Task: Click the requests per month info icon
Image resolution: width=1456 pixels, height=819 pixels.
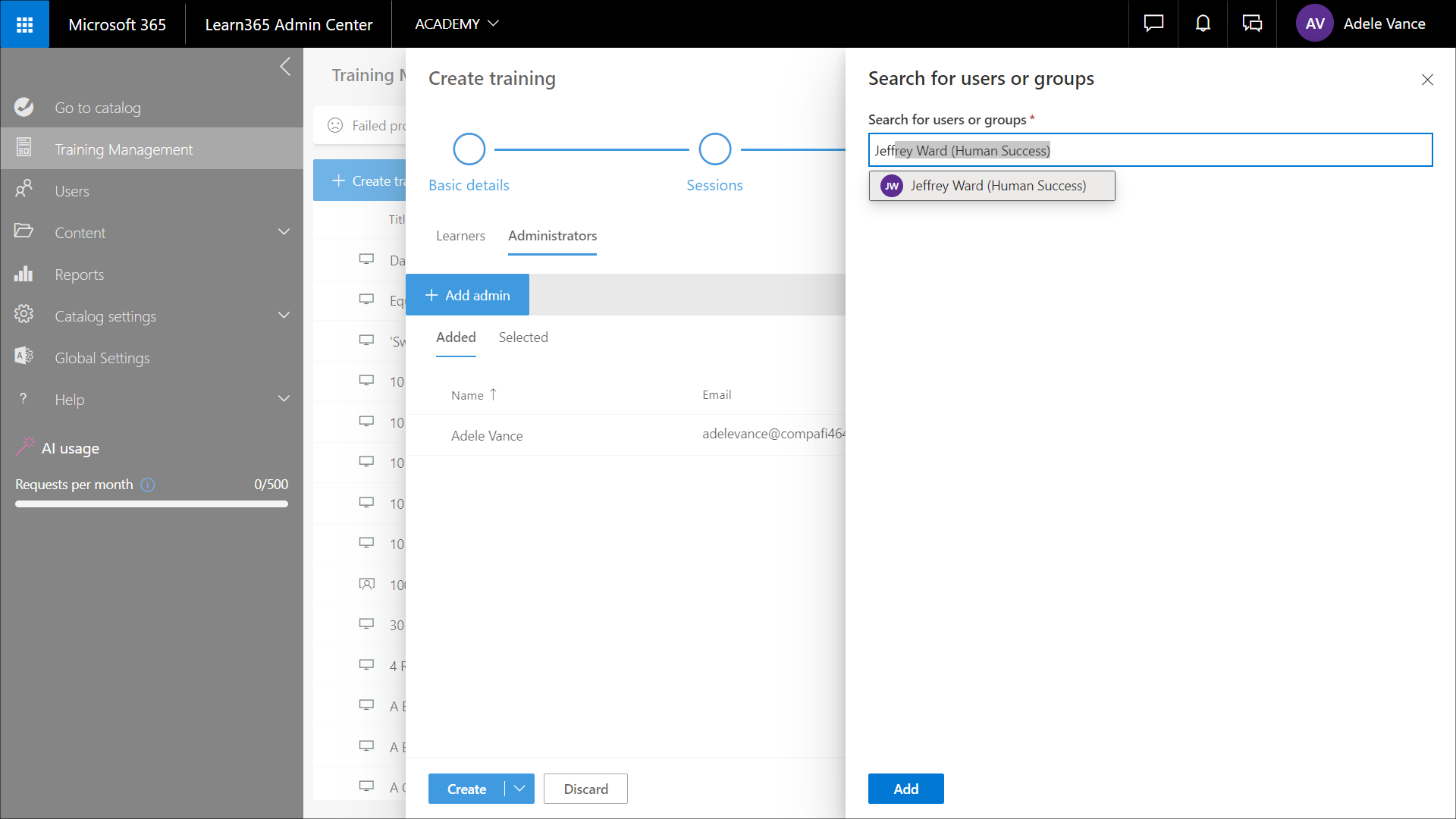Action: 148,485
